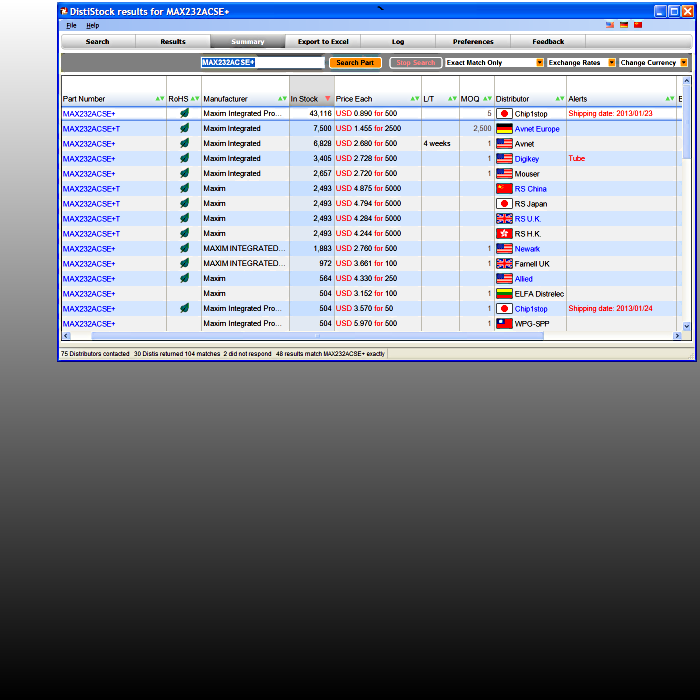
Task: Open the Digikey distributor link
Action: (x=527, y=159)
